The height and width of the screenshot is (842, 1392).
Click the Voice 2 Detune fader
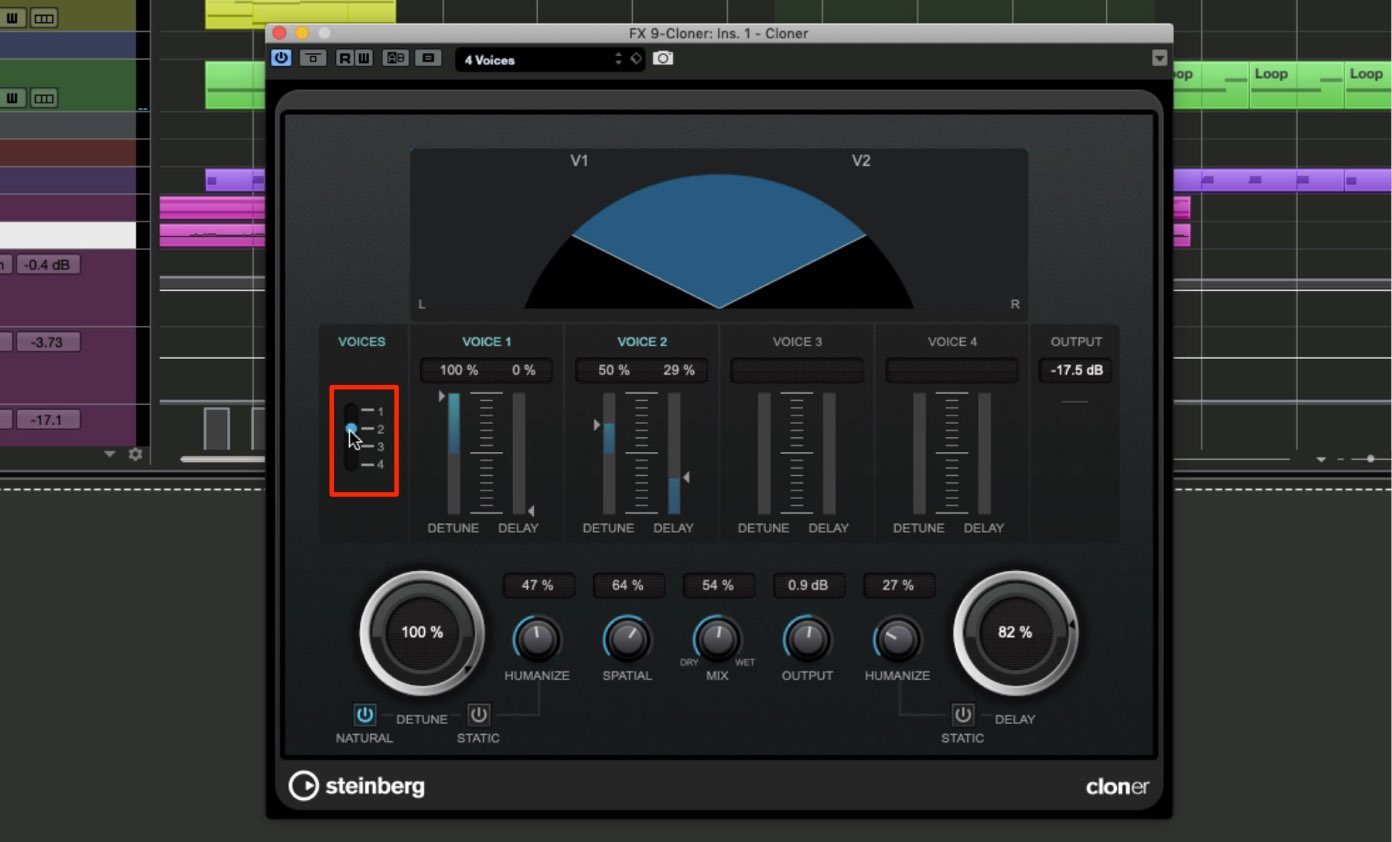click(x=609, y=453)
